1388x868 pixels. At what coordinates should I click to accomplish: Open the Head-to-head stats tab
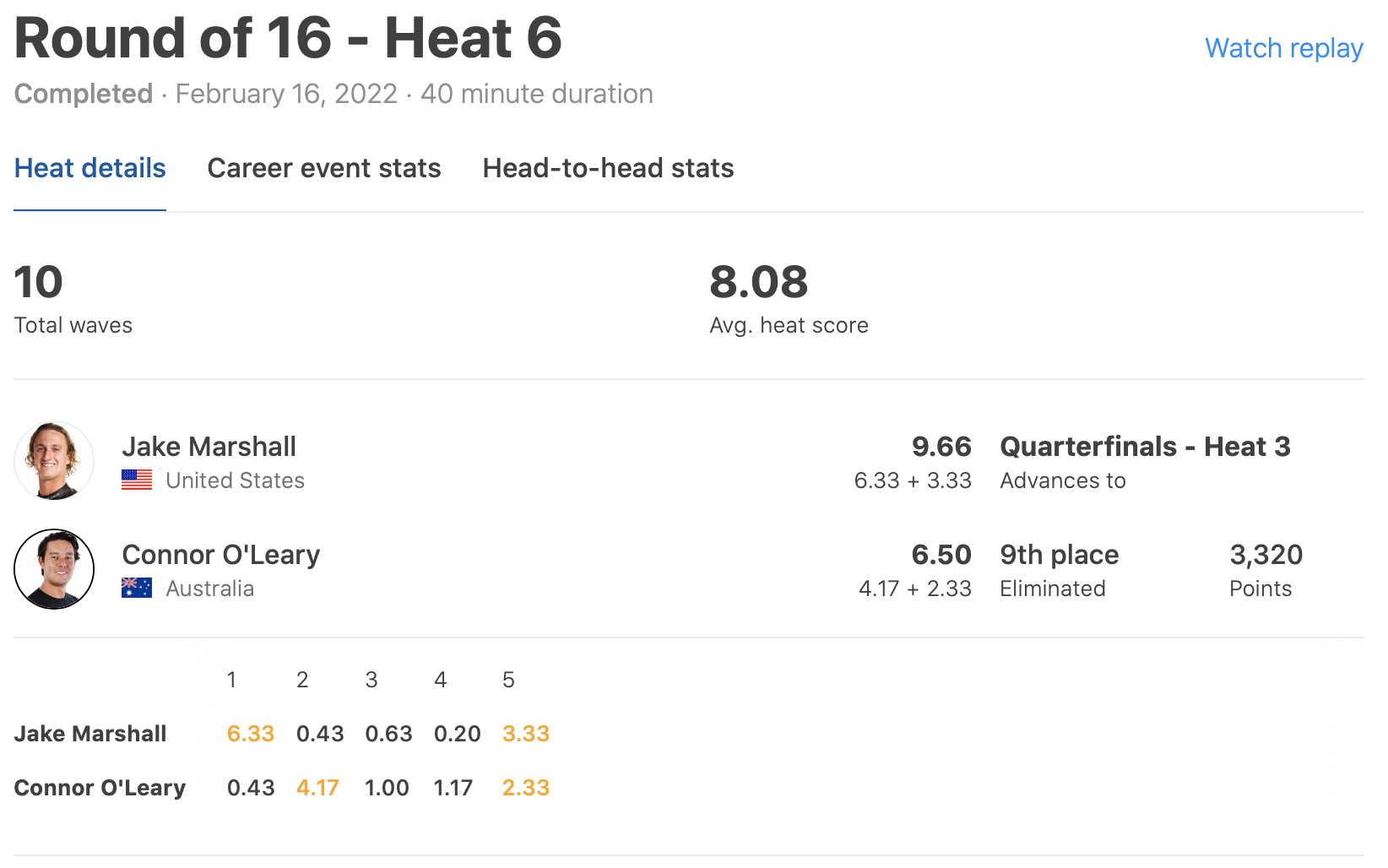coord(608,168)
